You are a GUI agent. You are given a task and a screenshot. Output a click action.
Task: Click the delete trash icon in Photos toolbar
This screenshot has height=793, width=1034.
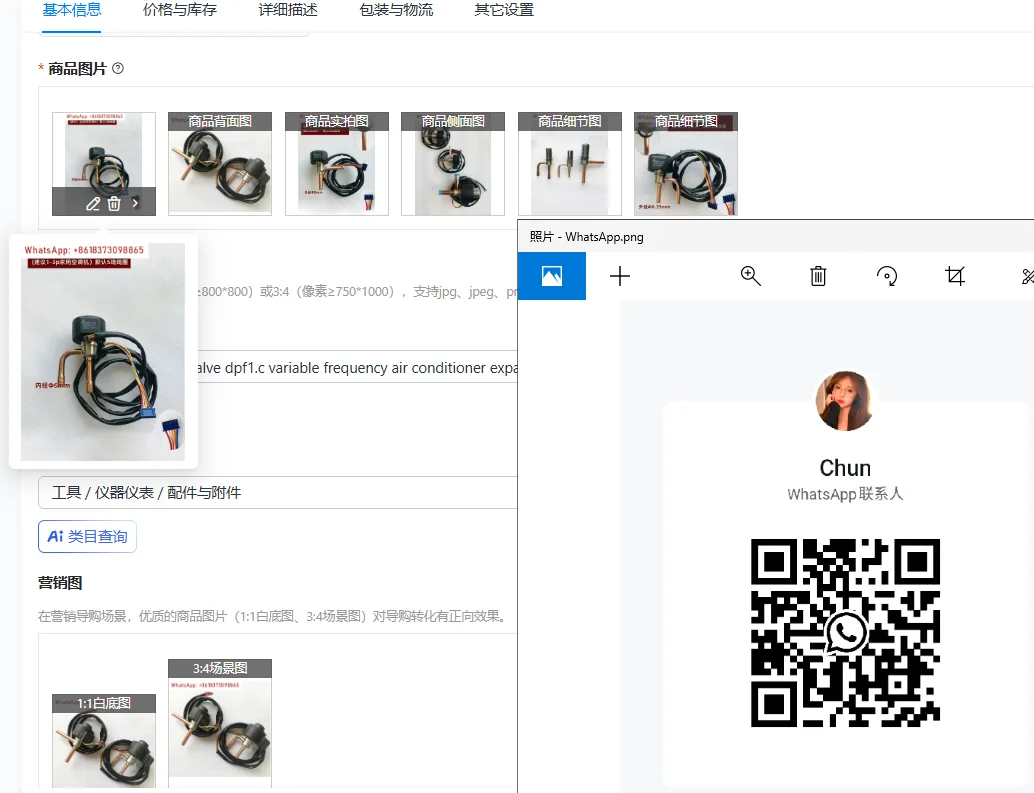tap(818, 276)
